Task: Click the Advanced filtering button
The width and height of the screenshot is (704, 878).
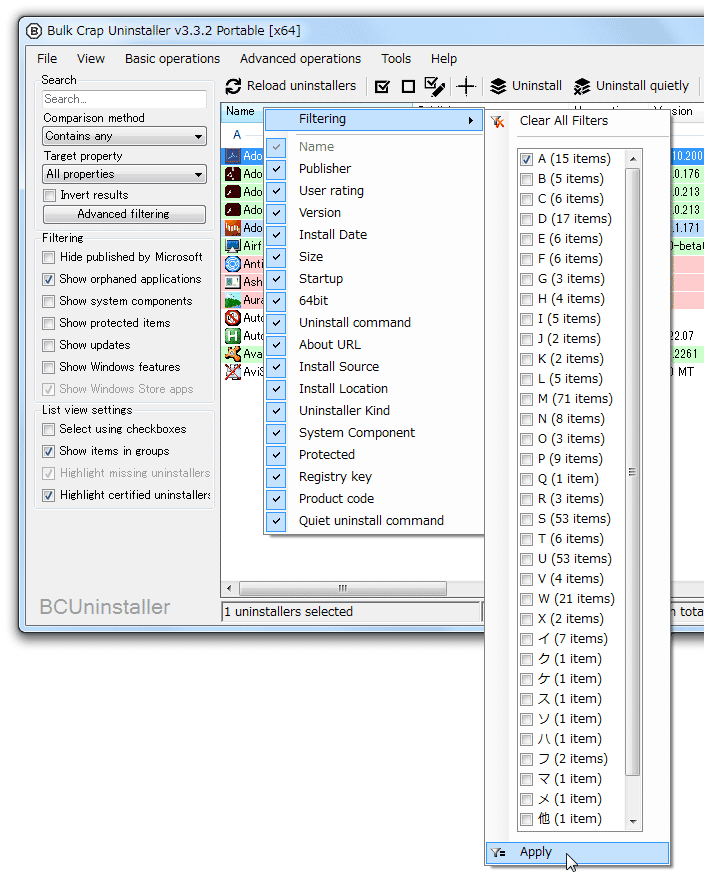Action: pyautogui.click(x=124, y=214)
